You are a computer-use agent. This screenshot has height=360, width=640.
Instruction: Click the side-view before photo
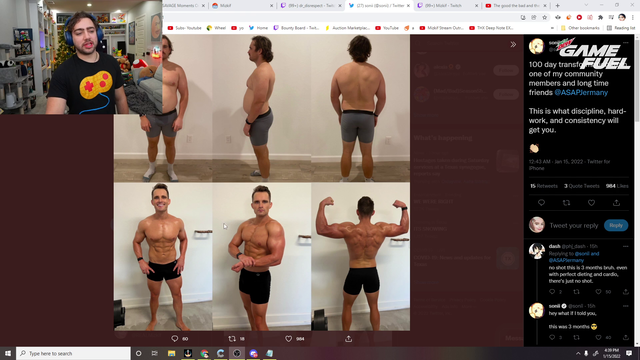[x=262, y=108]
